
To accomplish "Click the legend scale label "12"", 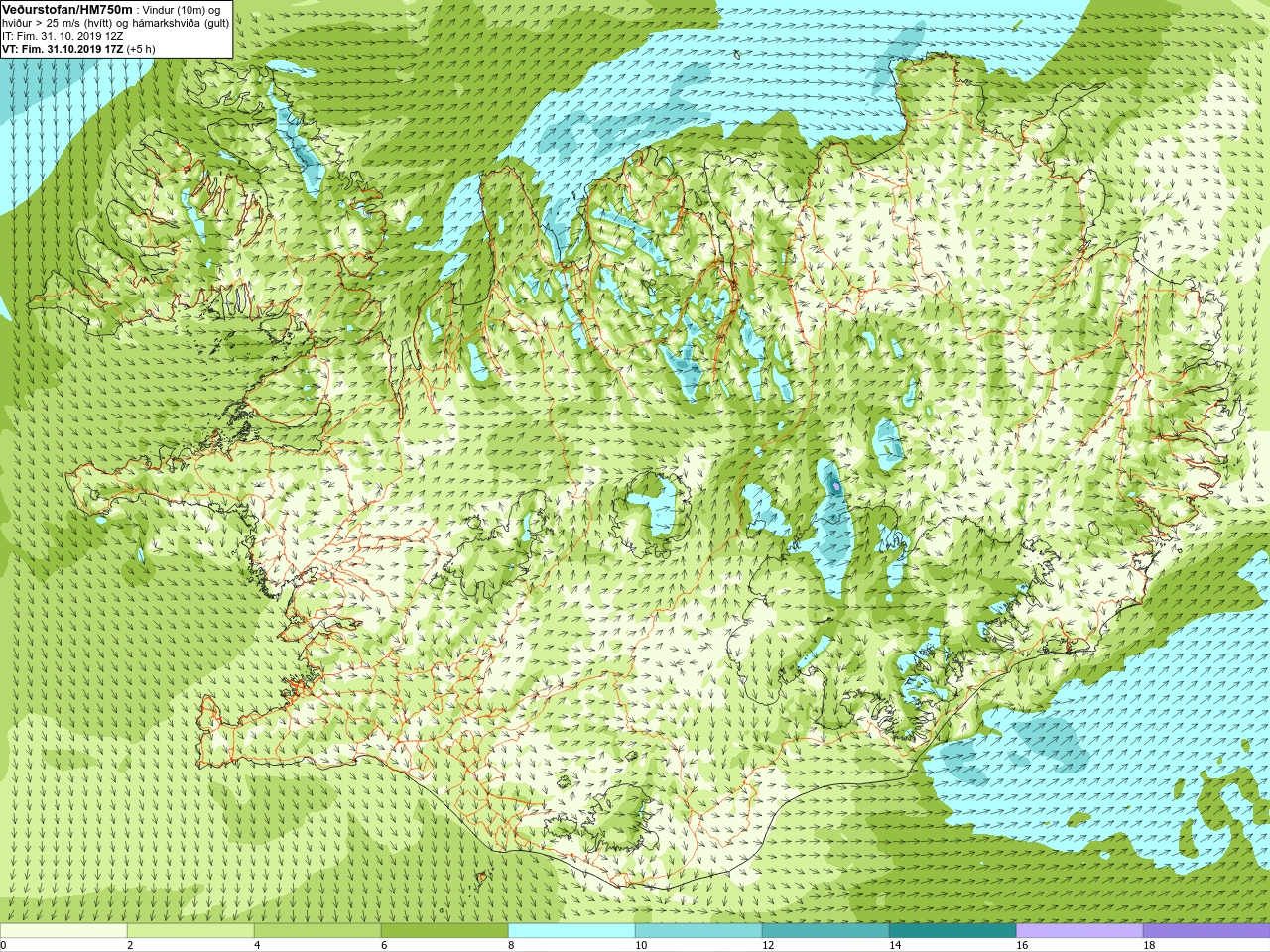I will [x=768, y=945].
